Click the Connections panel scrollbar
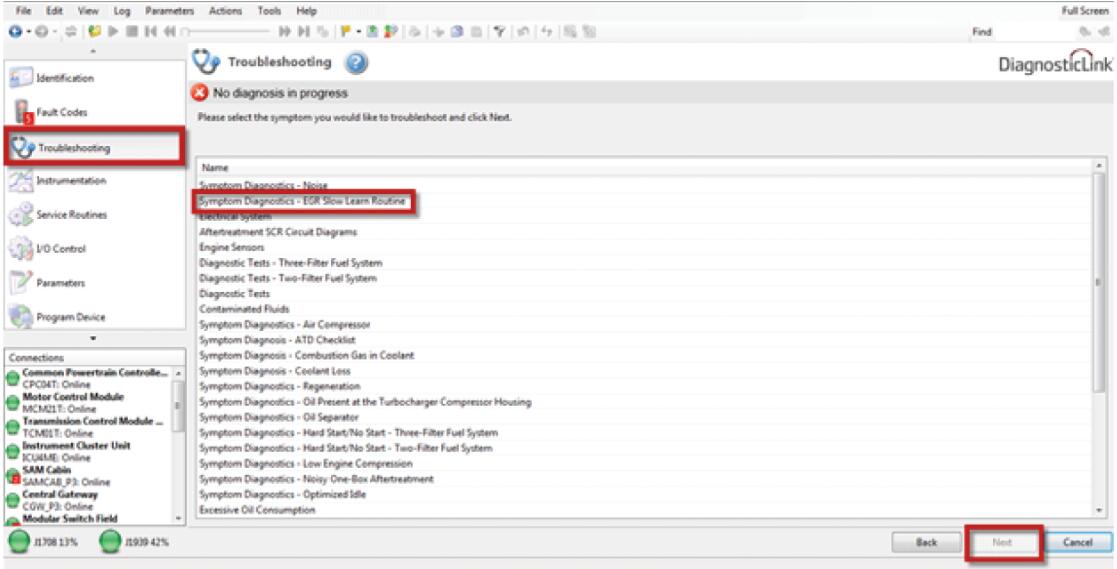 pos(178,406)
